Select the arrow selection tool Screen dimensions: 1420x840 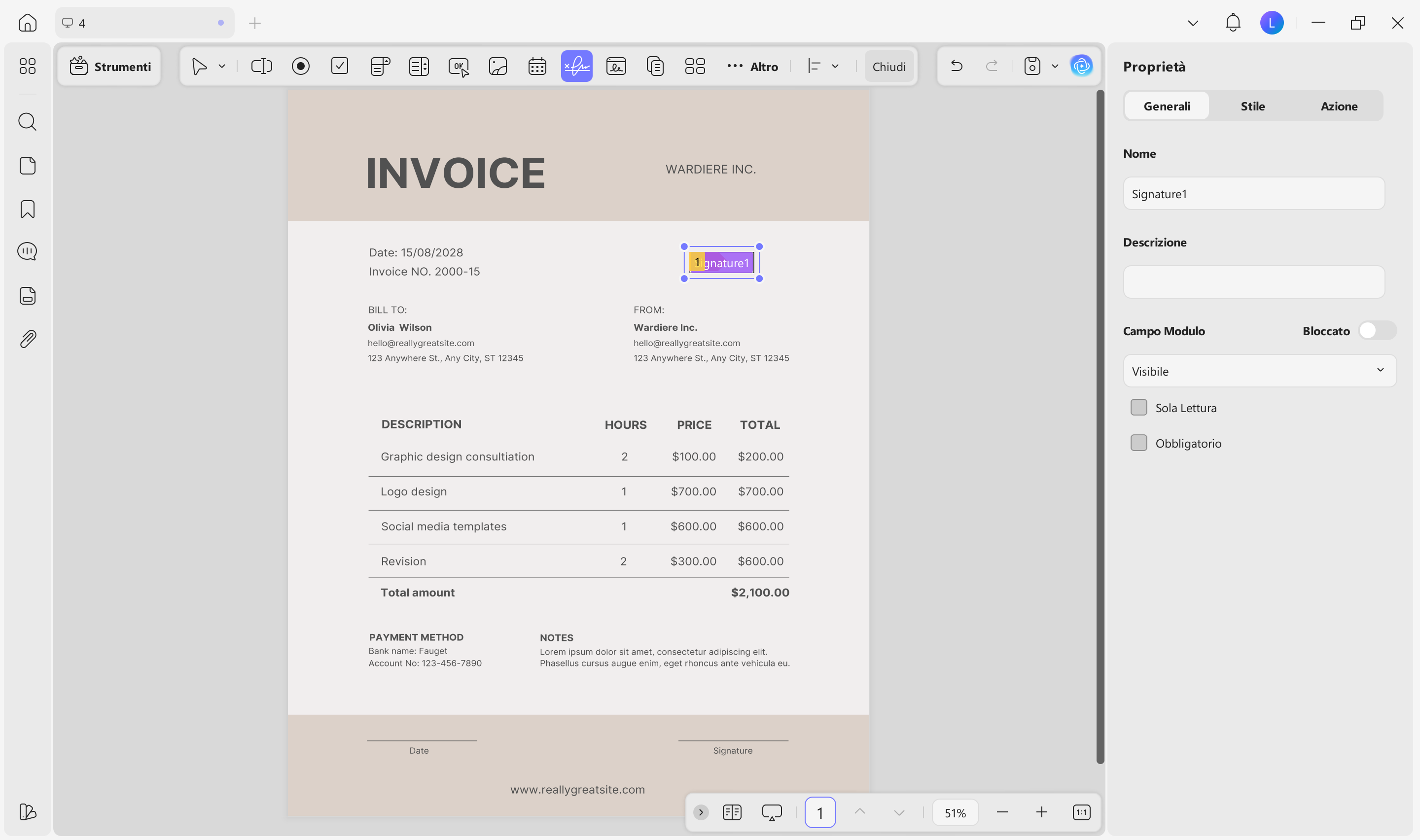coord(199,66)
